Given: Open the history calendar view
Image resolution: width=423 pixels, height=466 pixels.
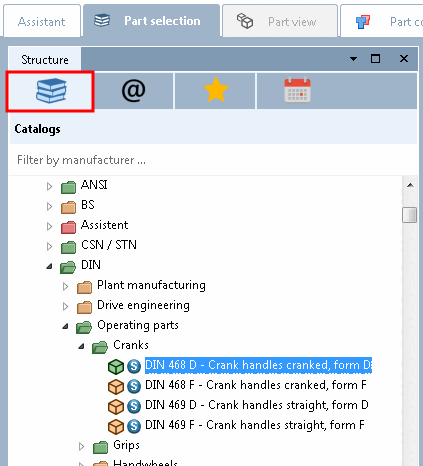Looking at the screenshot, I should (297, 90).
